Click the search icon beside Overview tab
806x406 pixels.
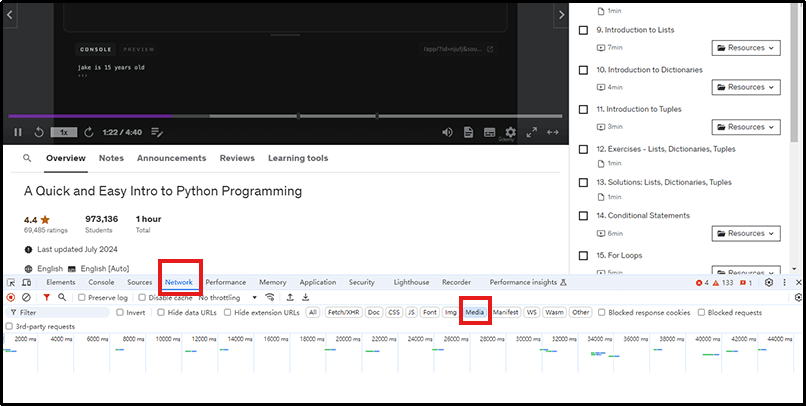point(27,158)
